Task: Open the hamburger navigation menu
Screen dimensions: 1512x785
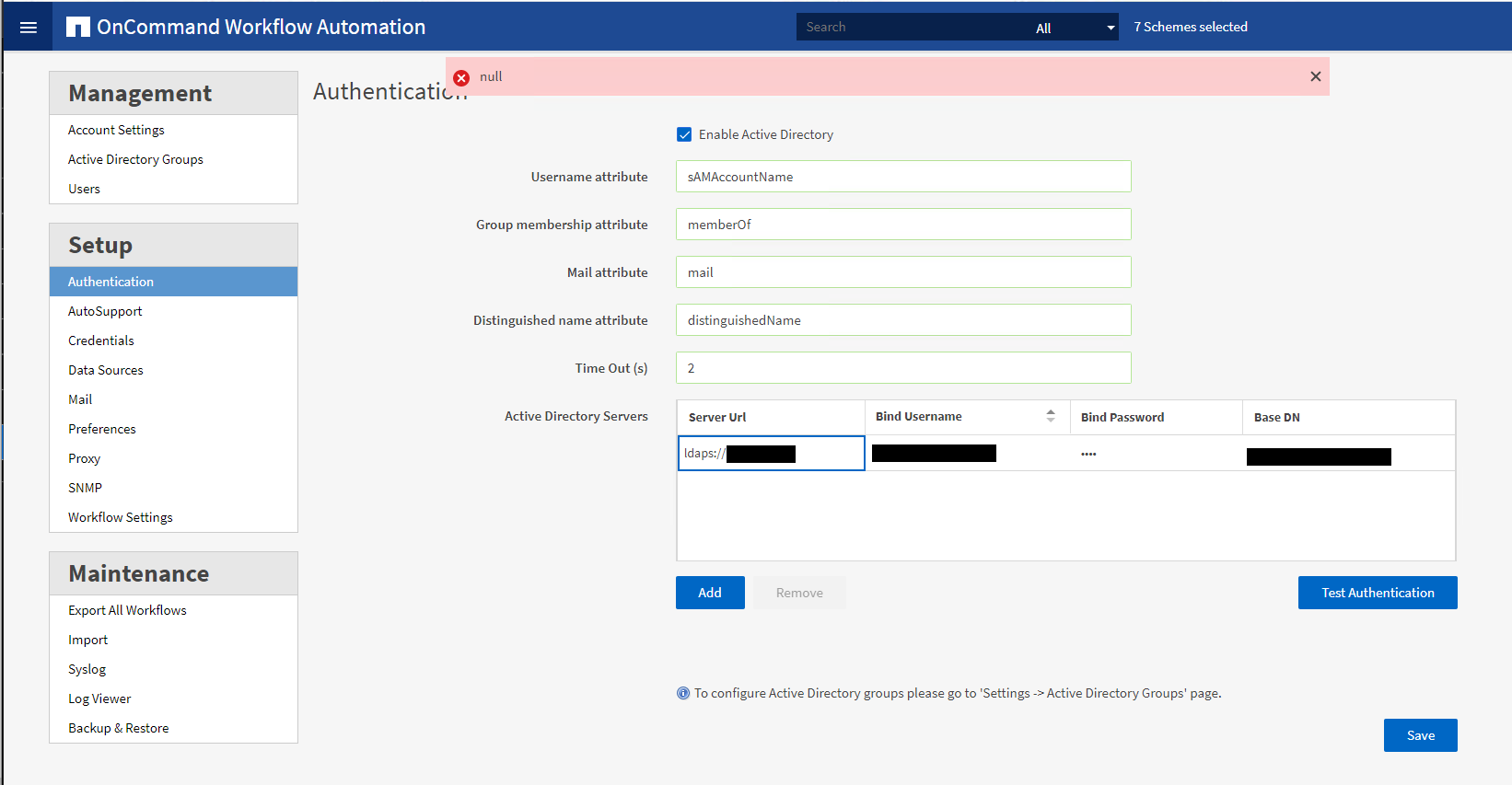Action: pyautogui.click(x=29, y=28)
